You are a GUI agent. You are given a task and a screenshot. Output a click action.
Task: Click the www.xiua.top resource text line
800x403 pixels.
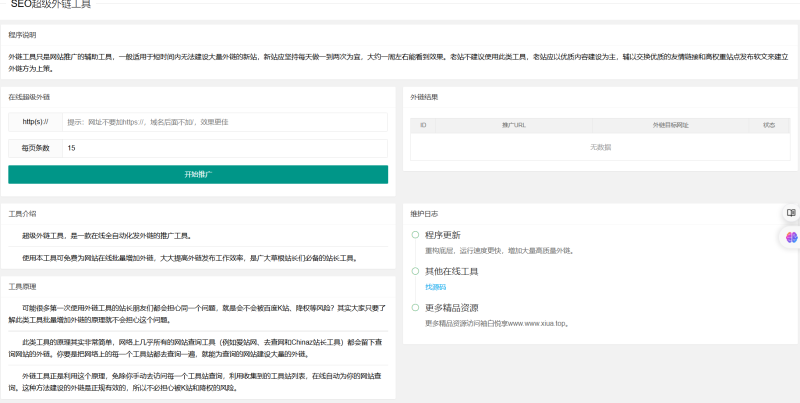(497, 323)
